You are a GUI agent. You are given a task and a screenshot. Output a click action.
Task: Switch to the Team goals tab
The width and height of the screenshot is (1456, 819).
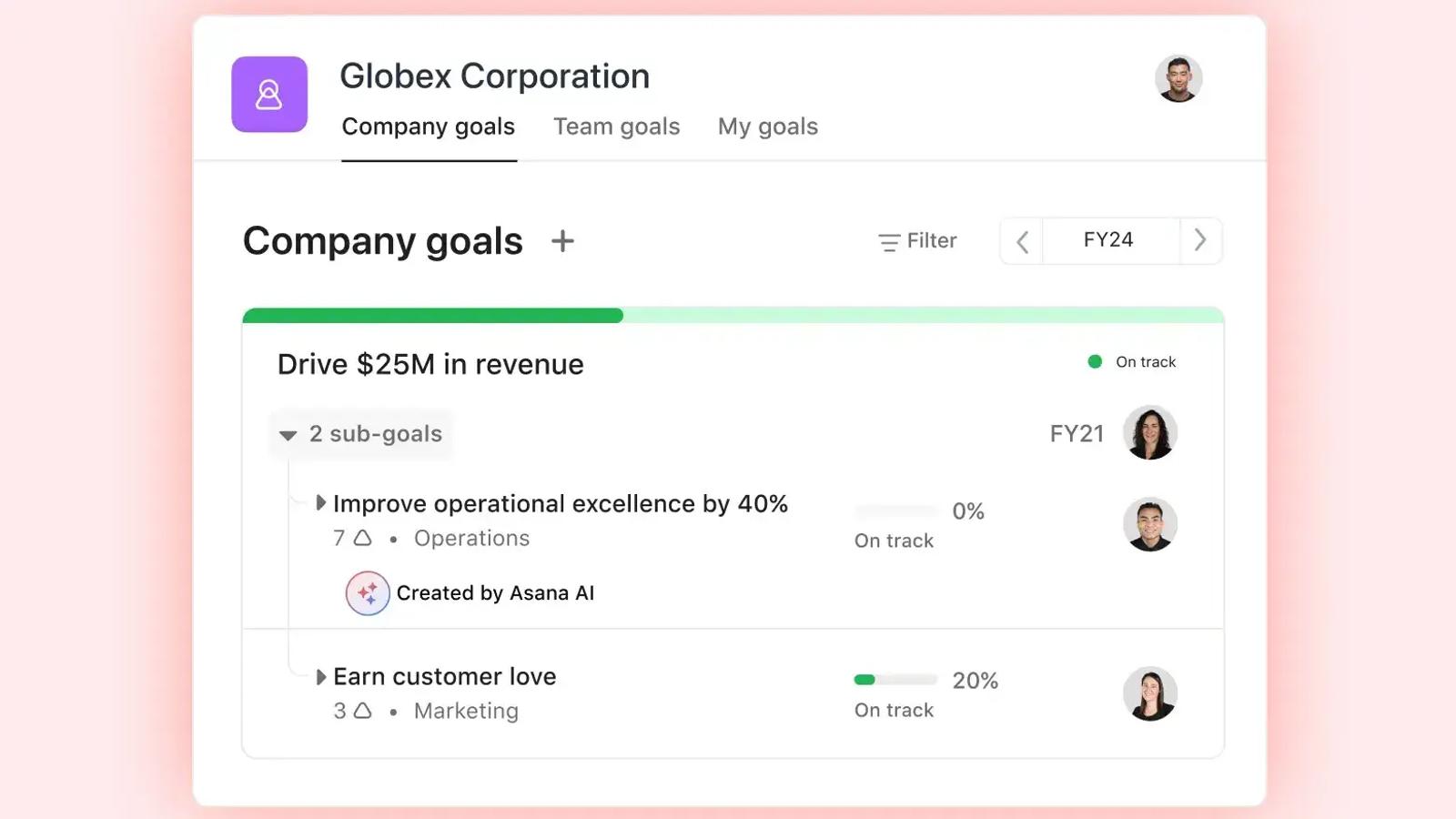tap(616, 126)
